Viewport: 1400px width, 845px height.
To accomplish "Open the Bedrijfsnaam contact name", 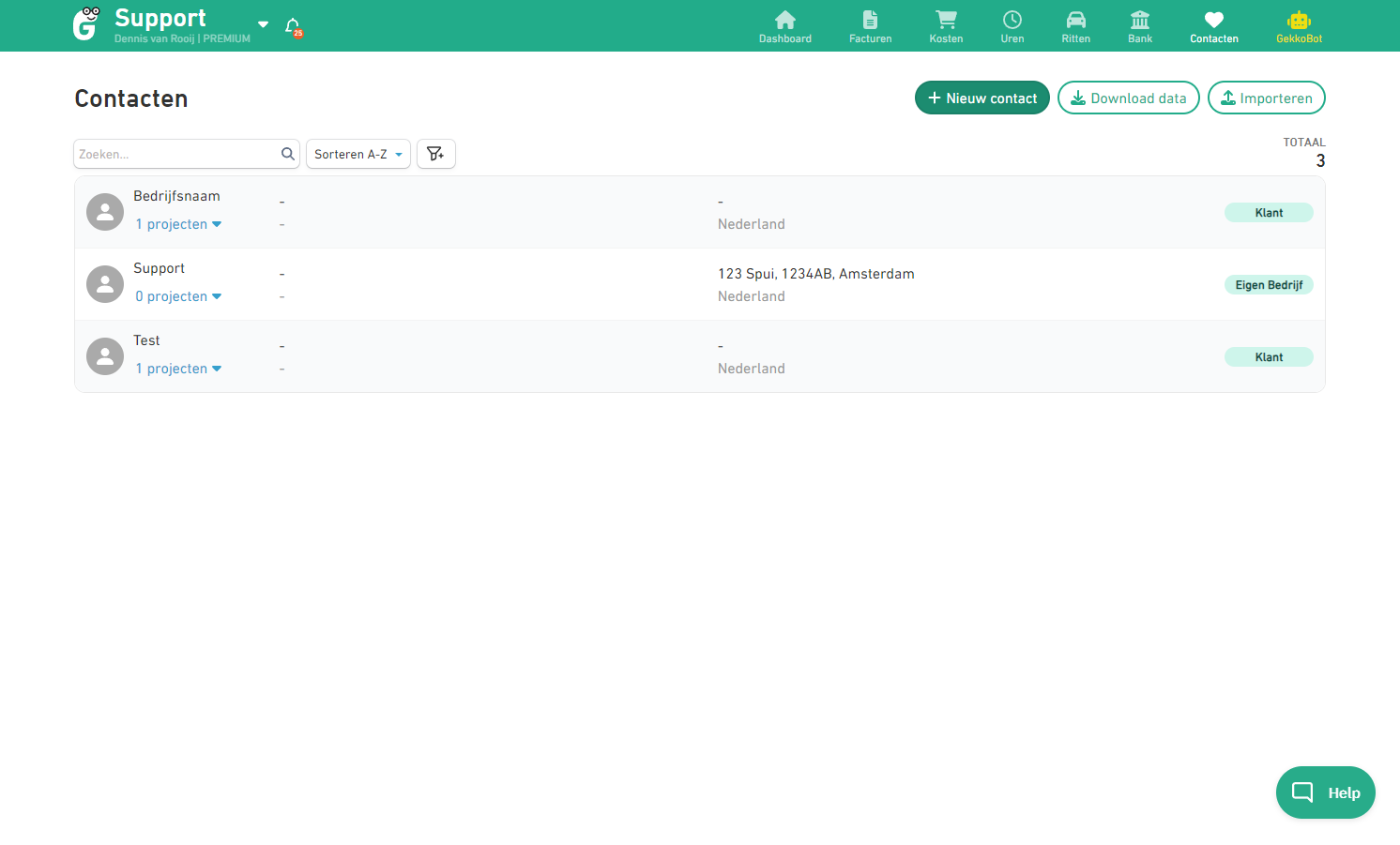I will [x=176, y=196].
